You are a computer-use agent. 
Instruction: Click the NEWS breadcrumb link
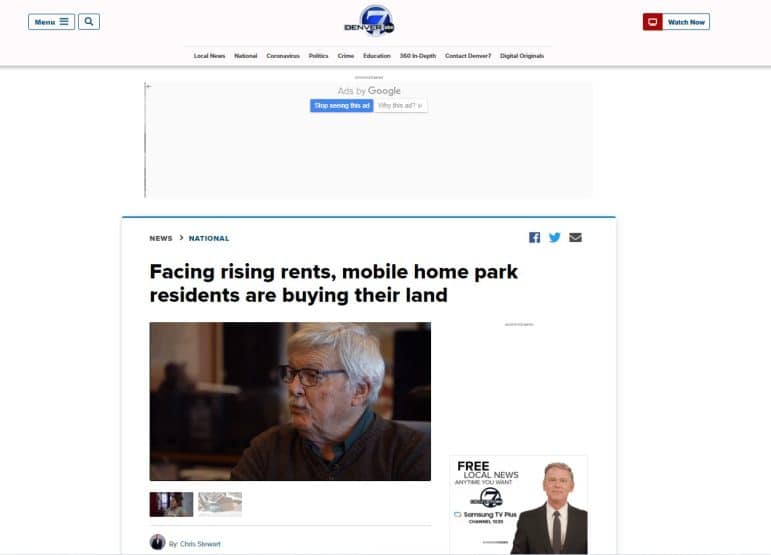click(x=161, y=238)
